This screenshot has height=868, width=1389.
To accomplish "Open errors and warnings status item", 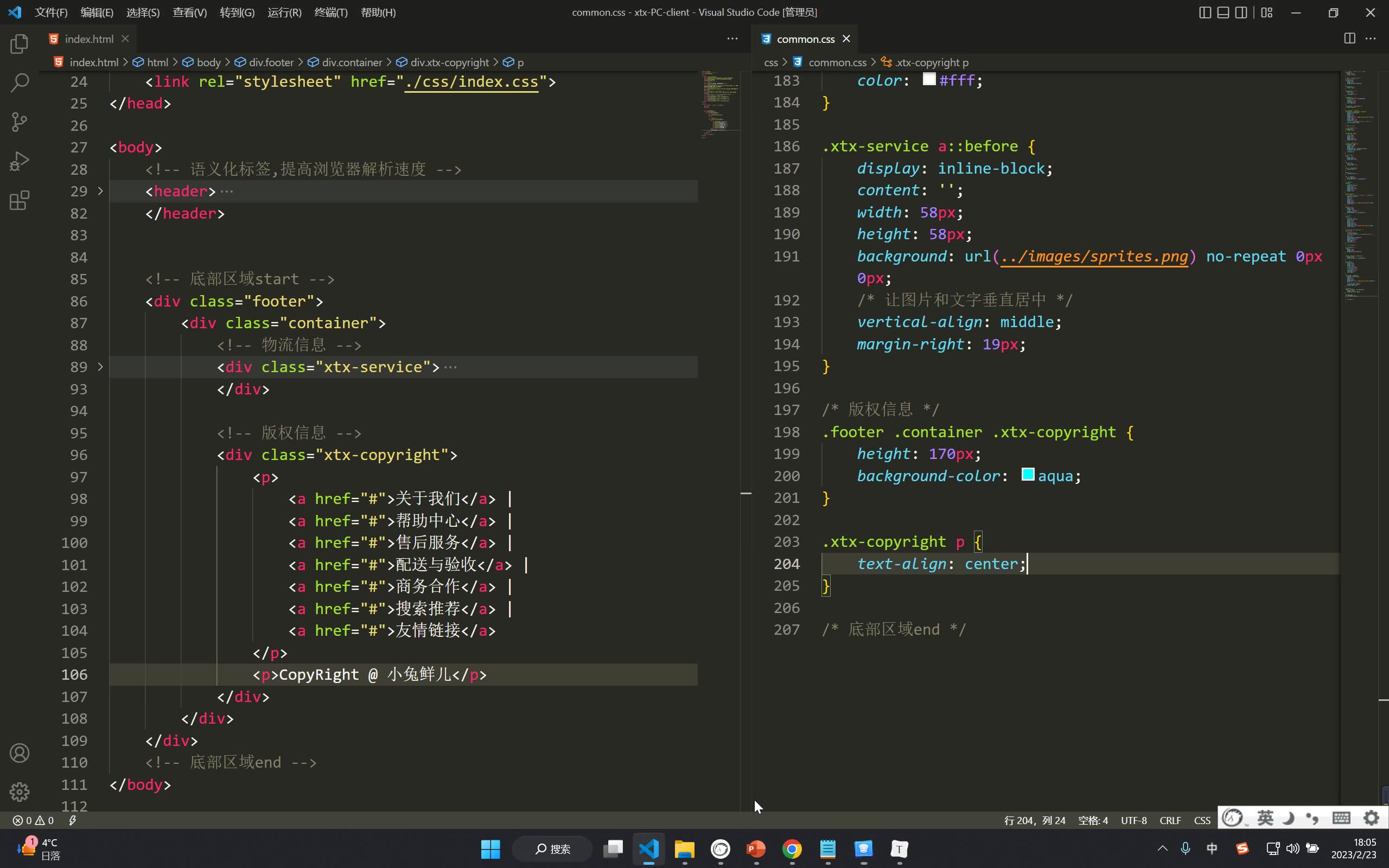I will point(33,820).
